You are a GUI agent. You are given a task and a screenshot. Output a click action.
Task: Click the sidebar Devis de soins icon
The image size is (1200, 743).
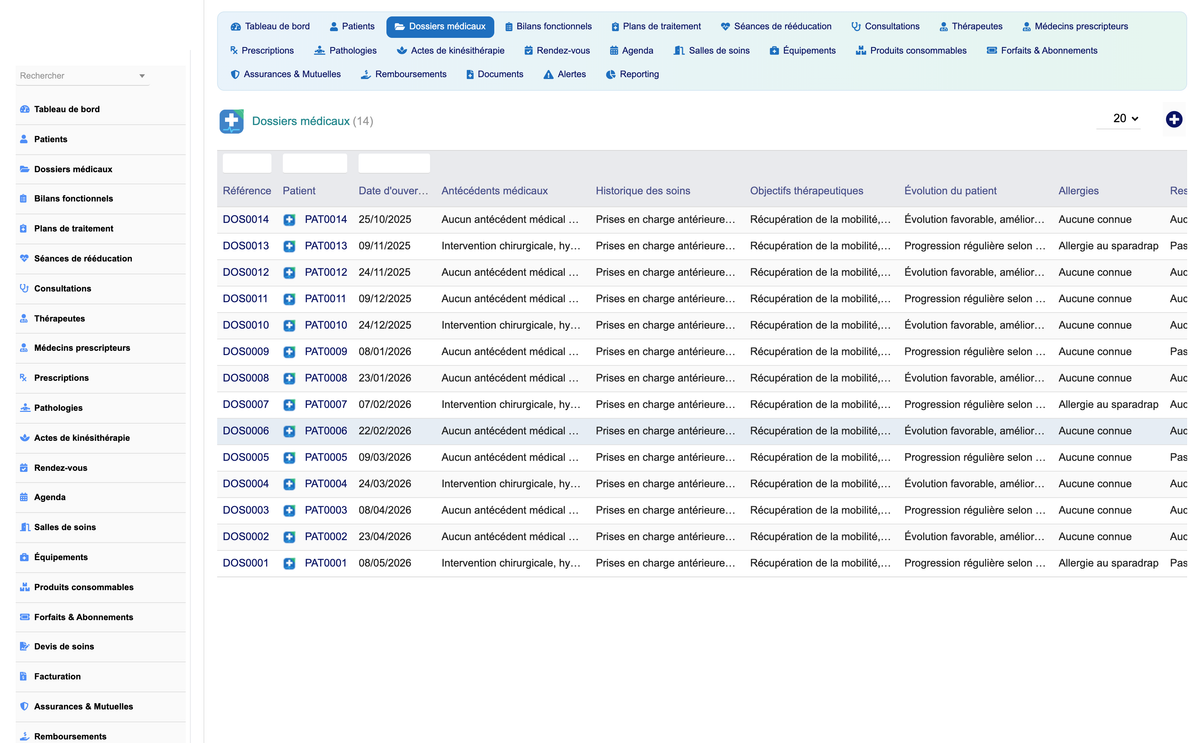(x=24, y=647)
